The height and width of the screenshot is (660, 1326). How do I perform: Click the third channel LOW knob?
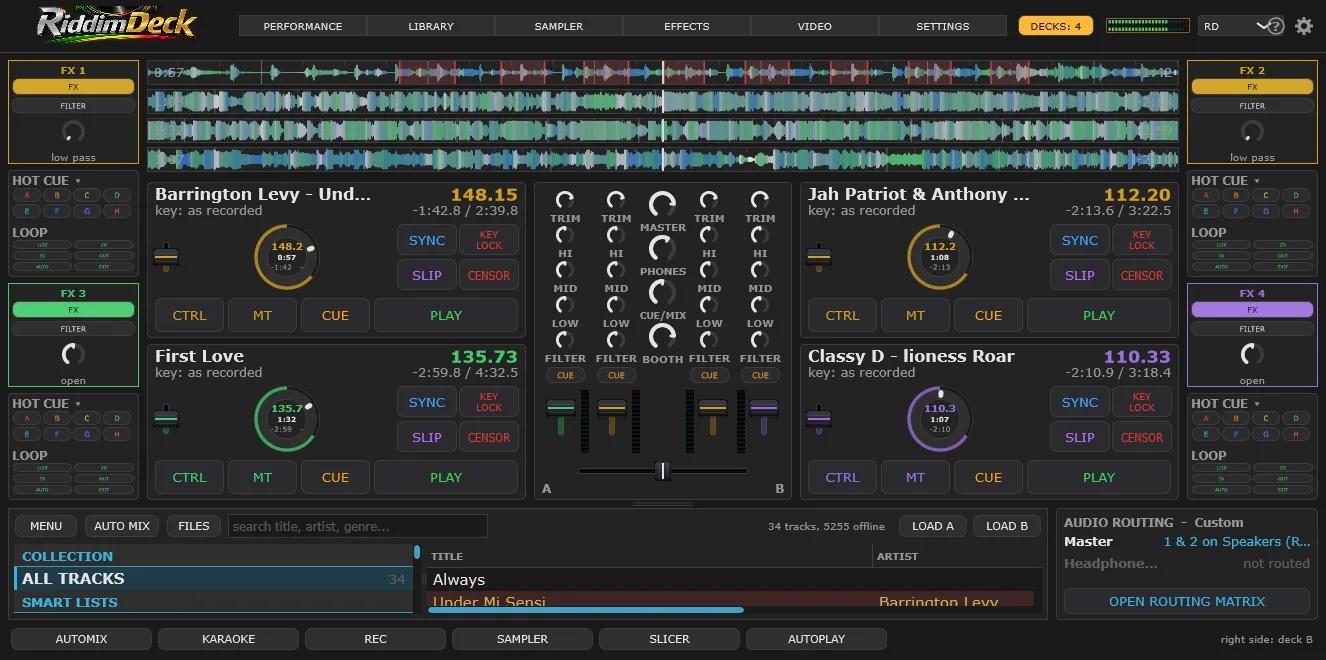[x=709, y=305]
